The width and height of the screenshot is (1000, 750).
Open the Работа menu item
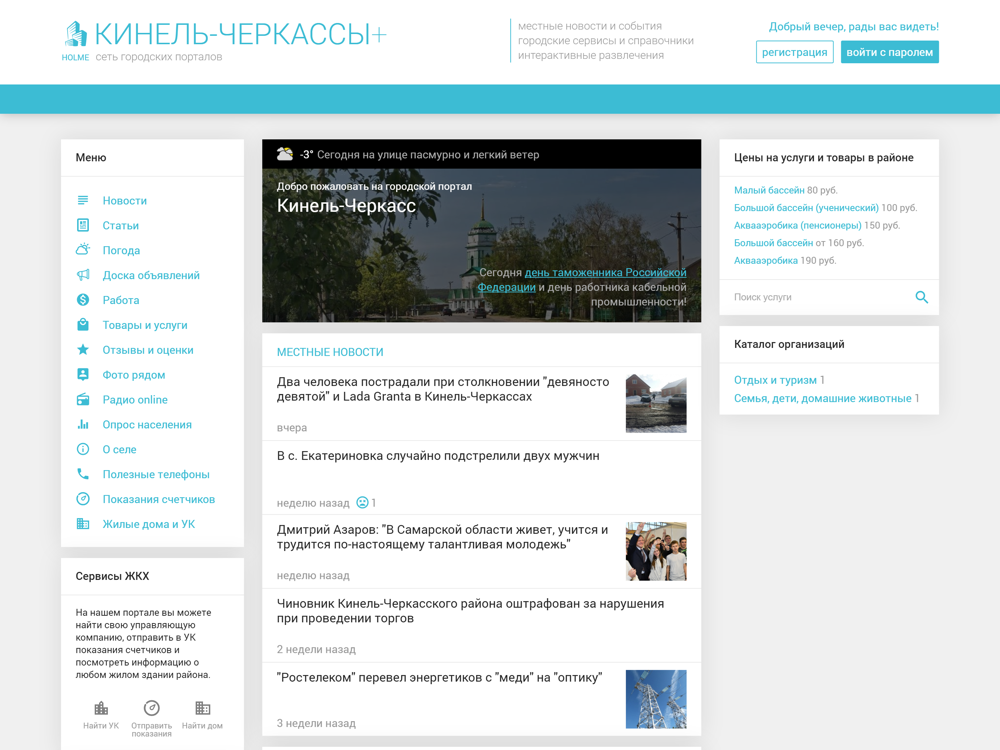coord(121,300)
